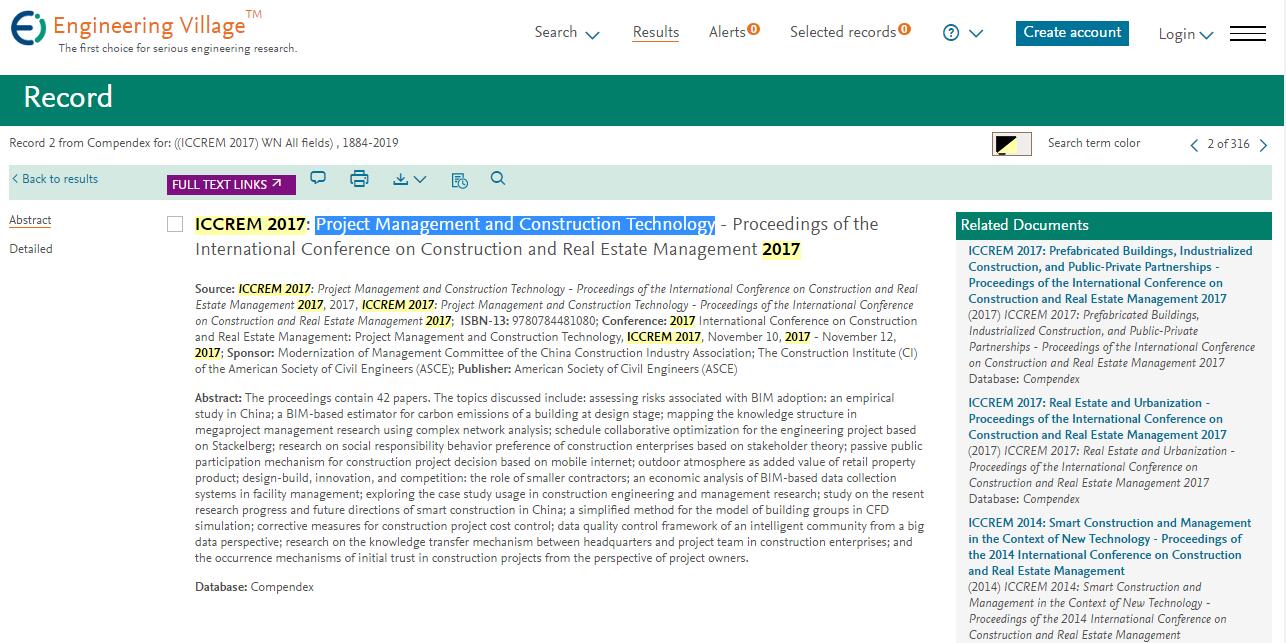Click the 'Search term color' label

click(1094, 143)
